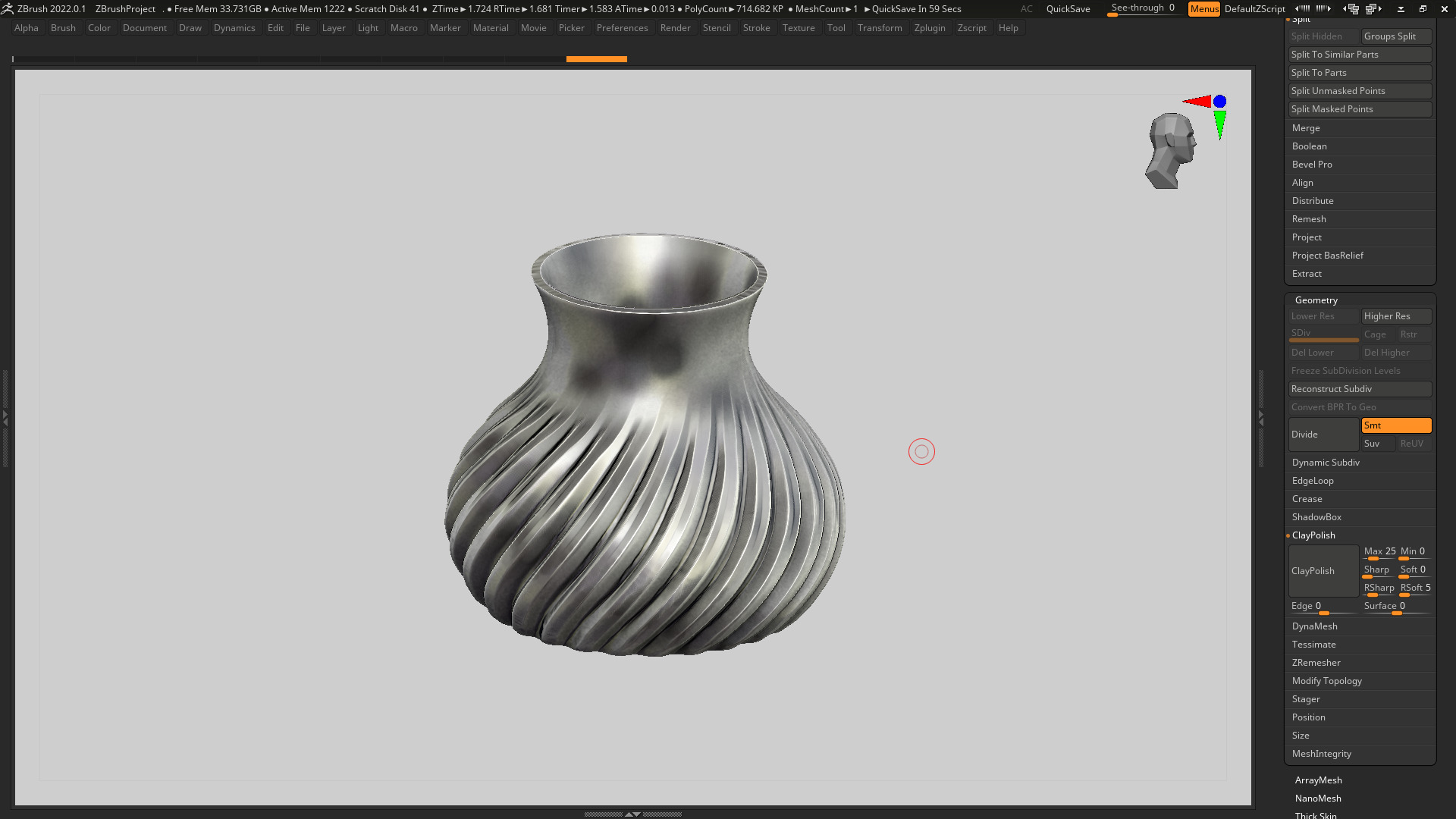The width and height of the screenshot is (1456, 819).
Task: Click the red X-axis cone on CamView
Action: 1197,102
